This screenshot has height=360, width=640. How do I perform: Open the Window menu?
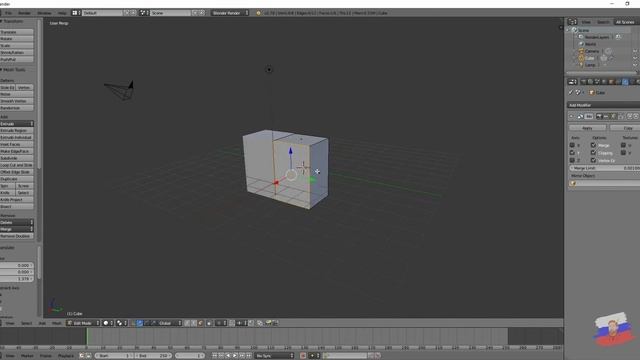[44, 13]
